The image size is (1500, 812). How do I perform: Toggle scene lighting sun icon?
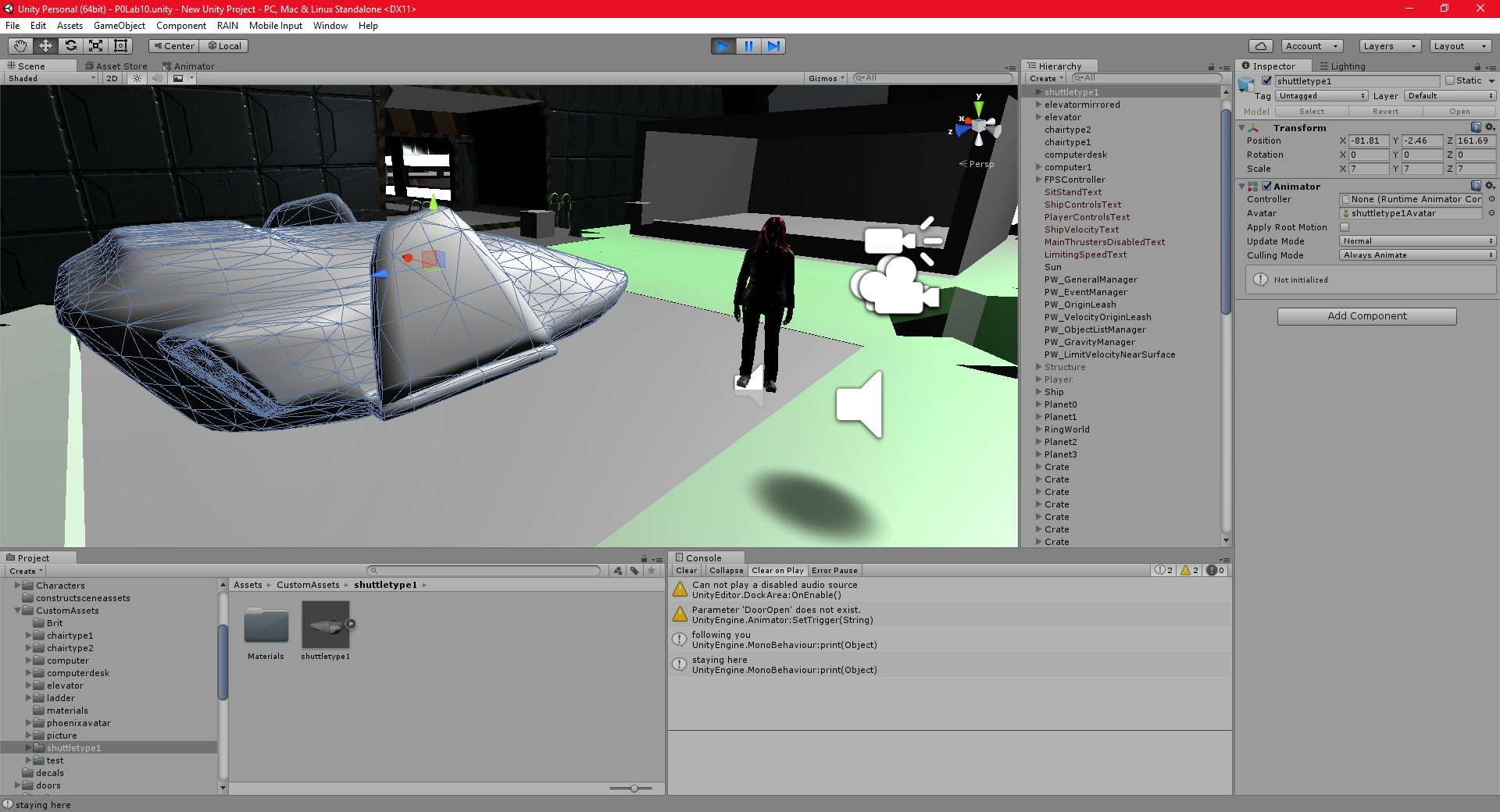point(137,78)
